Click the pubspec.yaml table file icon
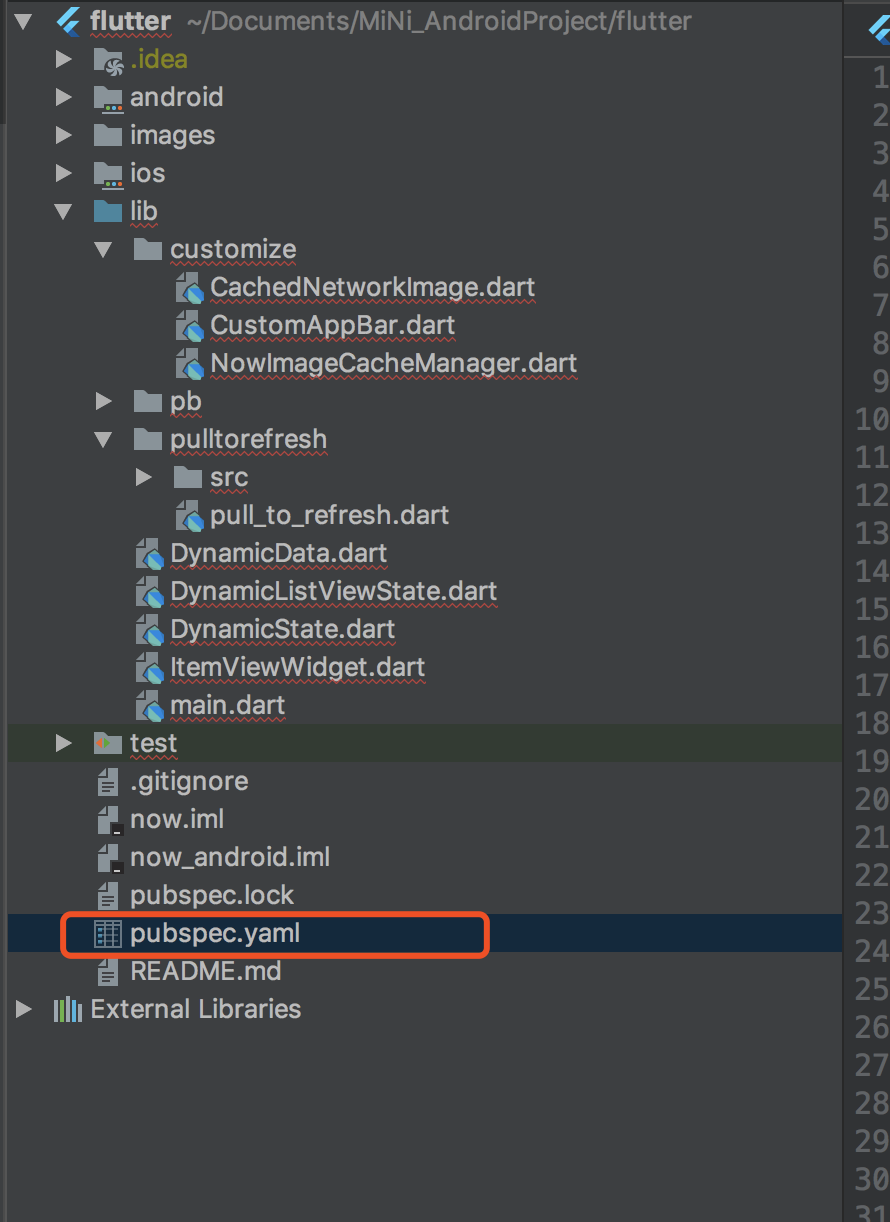The image size is (890, 1222). coord(107,934)
